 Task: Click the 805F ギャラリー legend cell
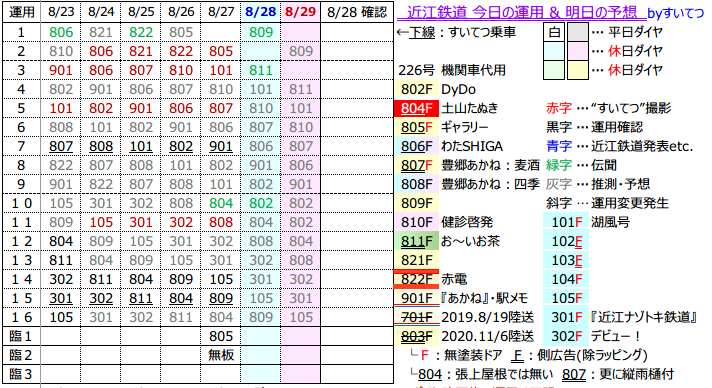416,127
